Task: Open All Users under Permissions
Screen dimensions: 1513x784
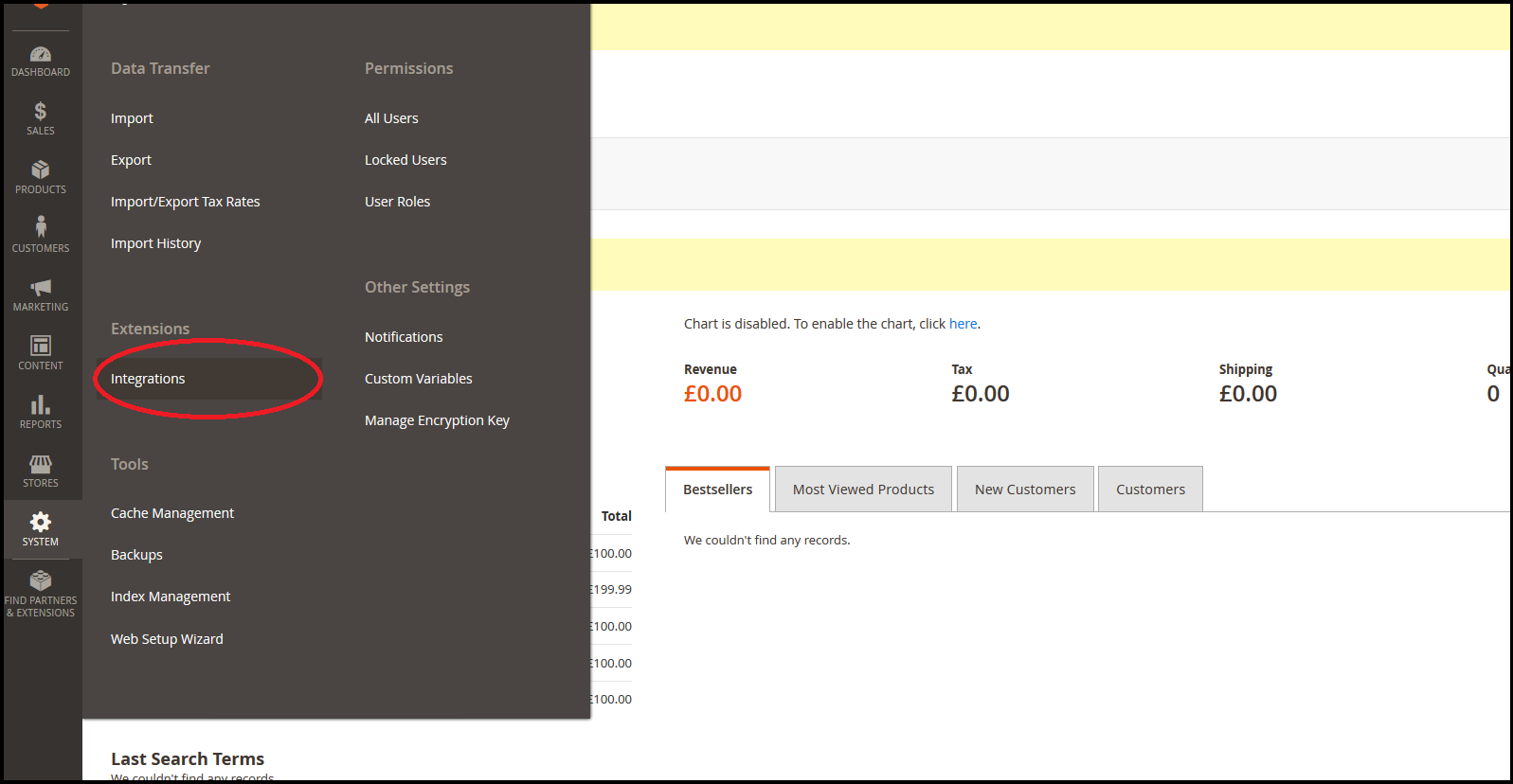Action: click(391, 118)
